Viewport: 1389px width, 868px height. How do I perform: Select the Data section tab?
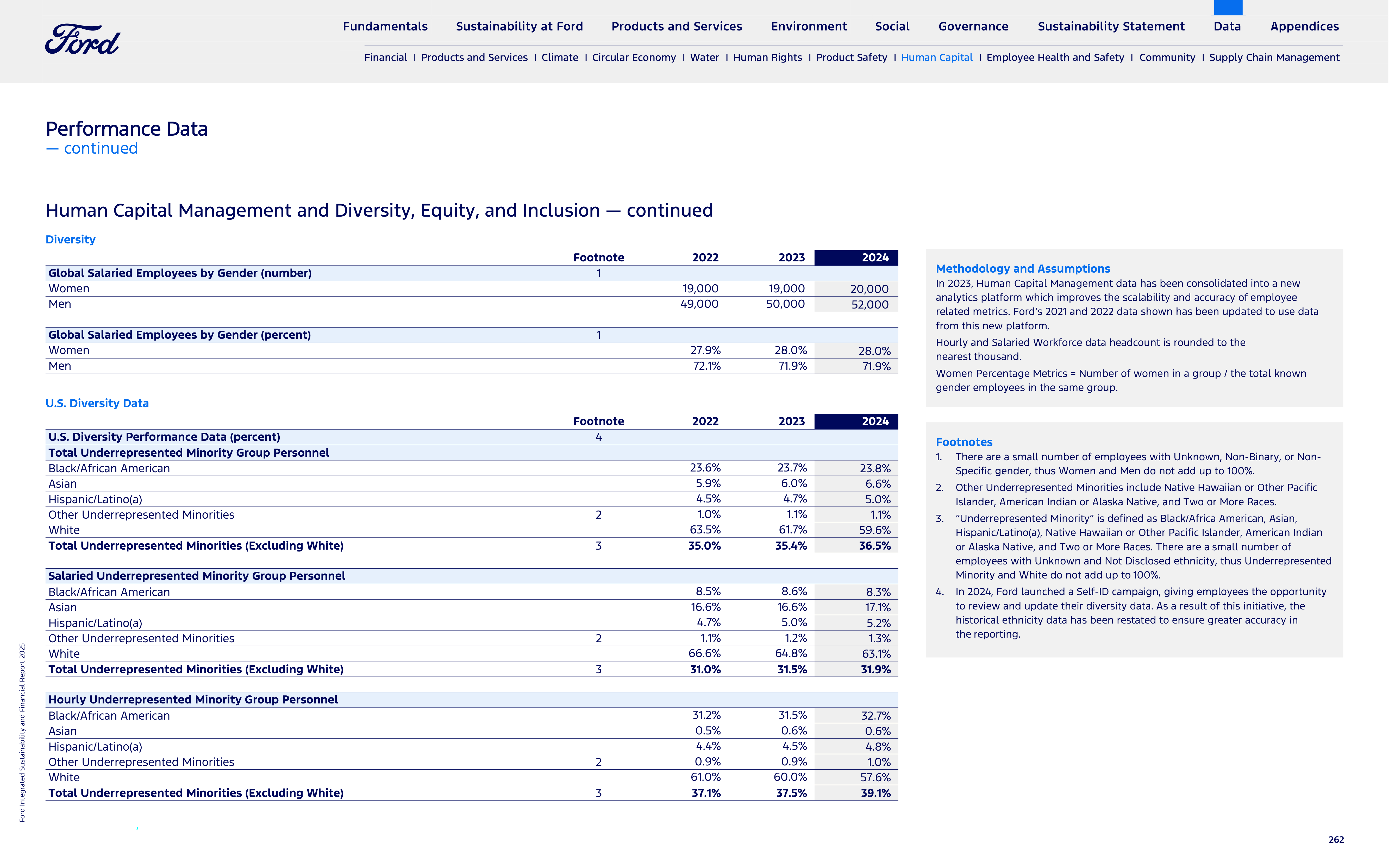pyautogui.click(x=1227, y=26)
